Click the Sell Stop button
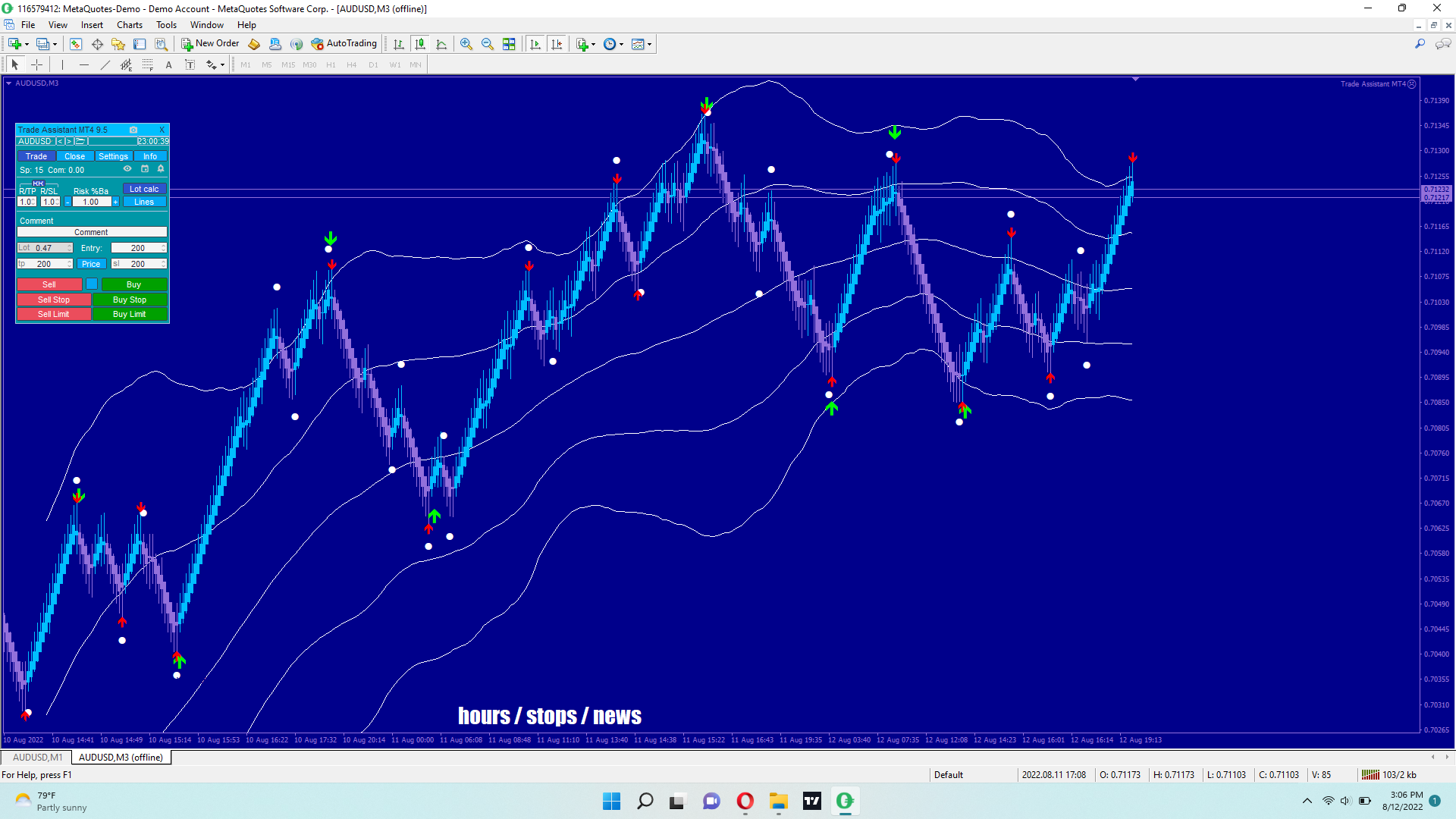Viewport: 1456px width, 819px height. coord(53,300)
